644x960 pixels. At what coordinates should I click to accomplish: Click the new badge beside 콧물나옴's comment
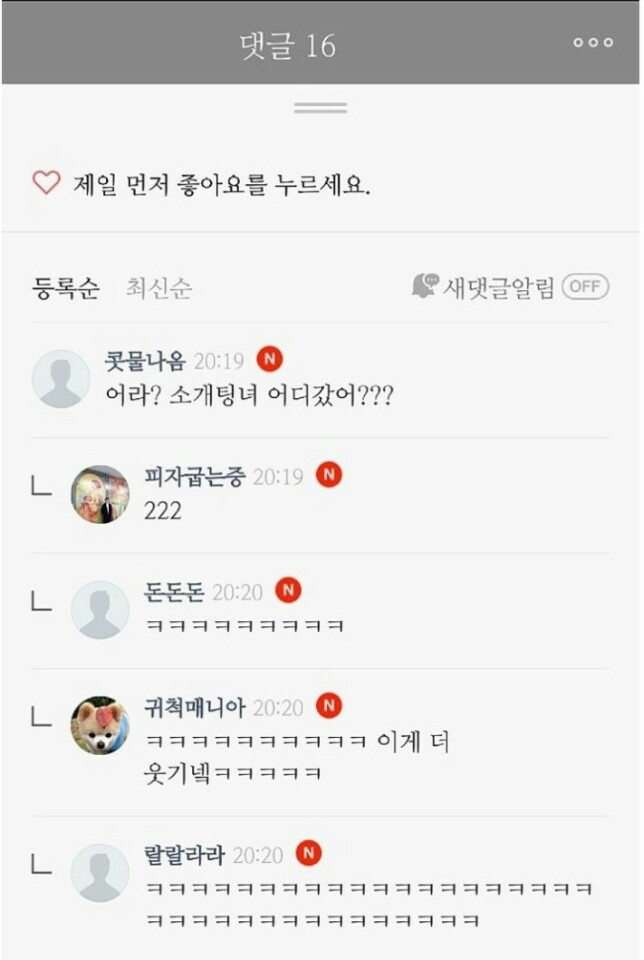tap(269, 359)
